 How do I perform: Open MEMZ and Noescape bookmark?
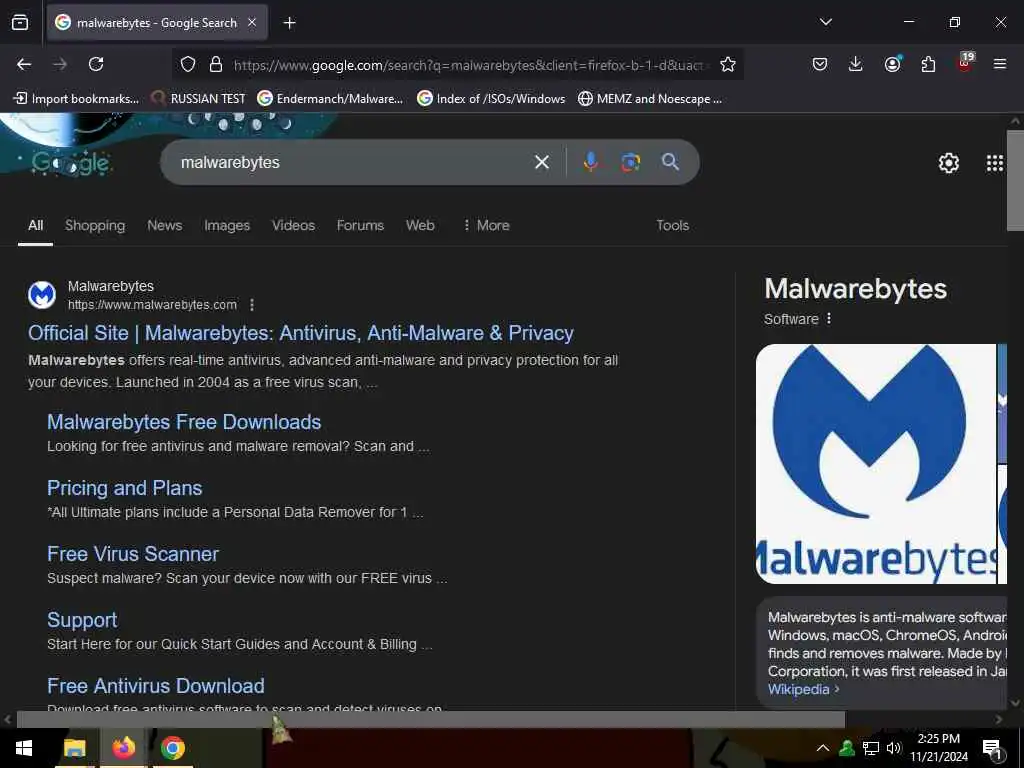coord(650,99)
